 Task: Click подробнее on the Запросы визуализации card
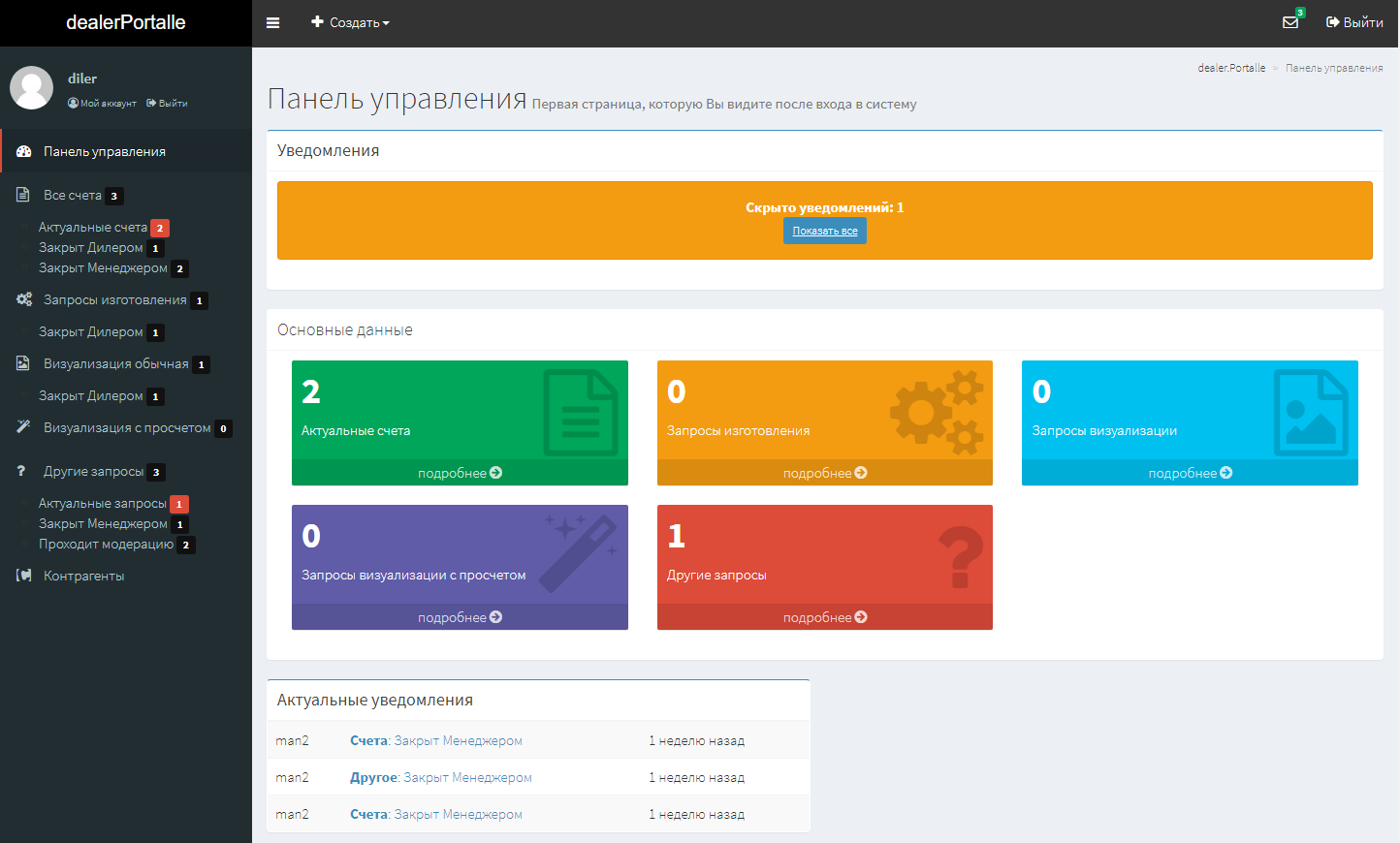1190,473
